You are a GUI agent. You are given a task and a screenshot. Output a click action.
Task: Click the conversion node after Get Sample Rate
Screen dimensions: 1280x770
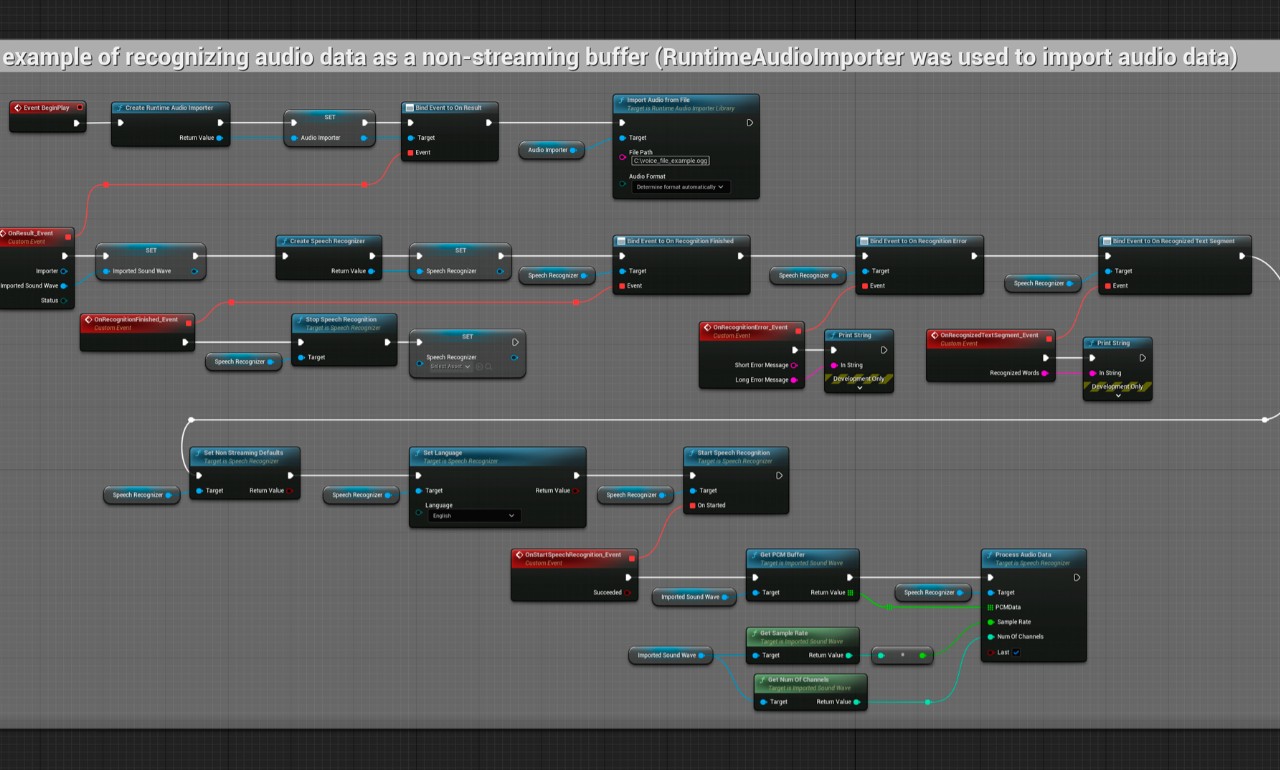click(902, 656)
